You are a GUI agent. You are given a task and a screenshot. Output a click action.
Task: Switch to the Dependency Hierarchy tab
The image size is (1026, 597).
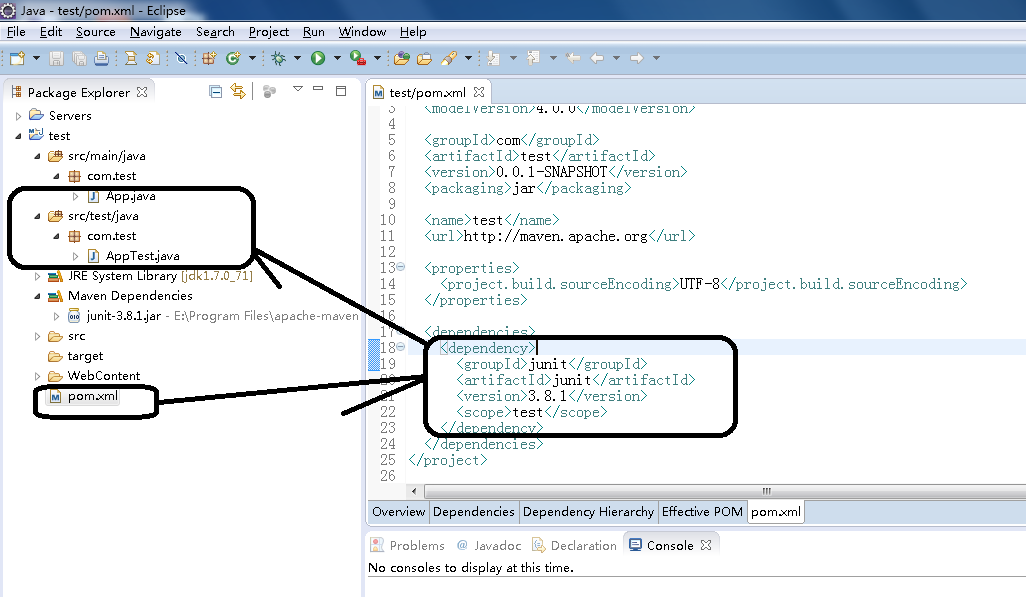pyautogui.click(x=588, y=512)
